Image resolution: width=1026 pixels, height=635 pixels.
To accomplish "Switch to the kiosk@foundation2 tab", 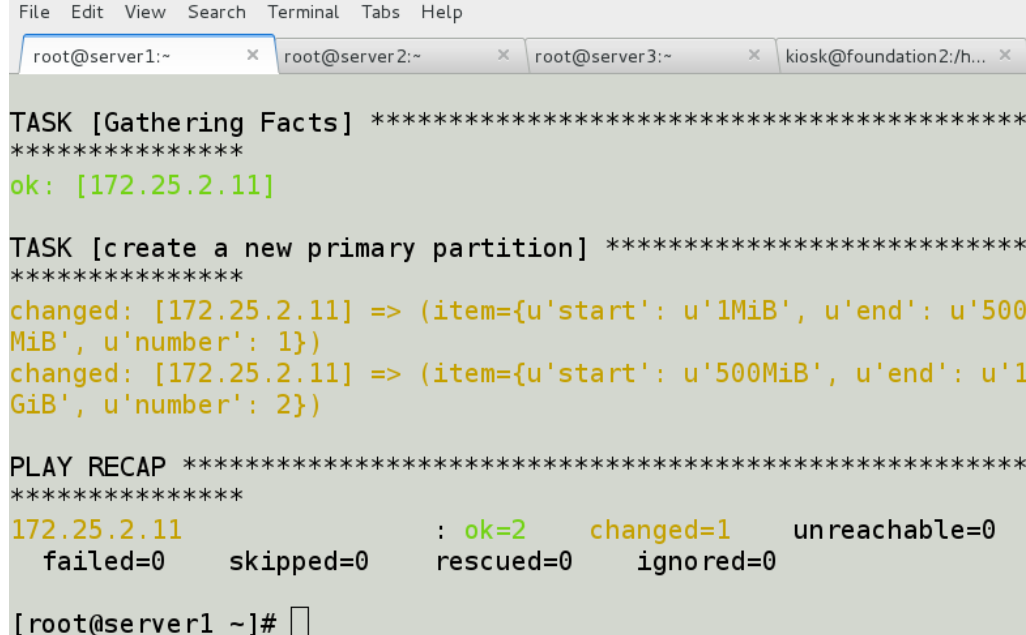I will [902, 56].
